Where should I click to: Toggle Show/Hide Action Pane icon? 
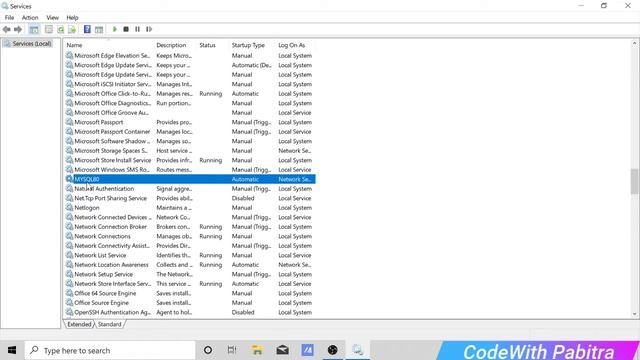[x=99, y=29]
